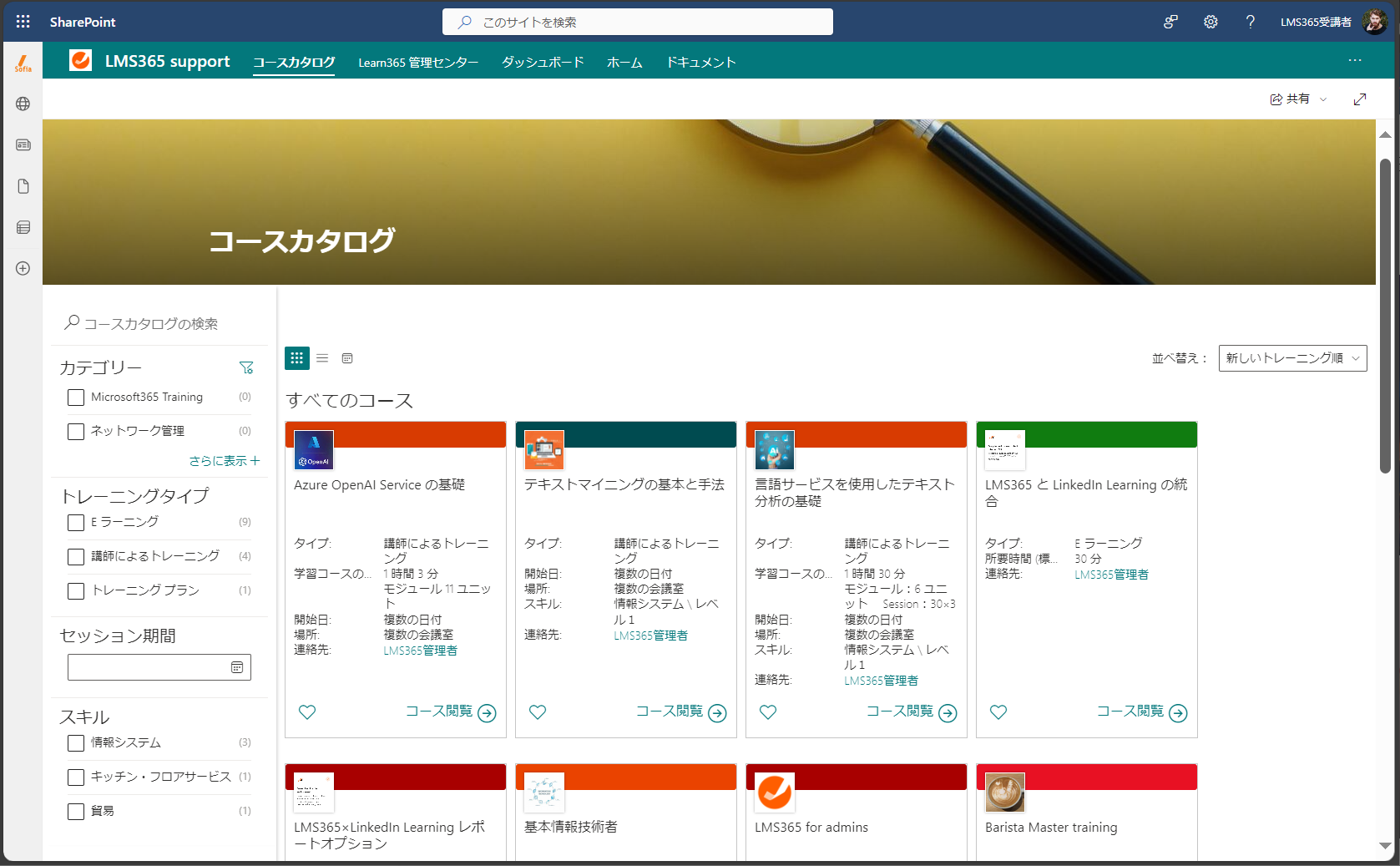Focus the コースカタログの検索 field

(159, 323)
